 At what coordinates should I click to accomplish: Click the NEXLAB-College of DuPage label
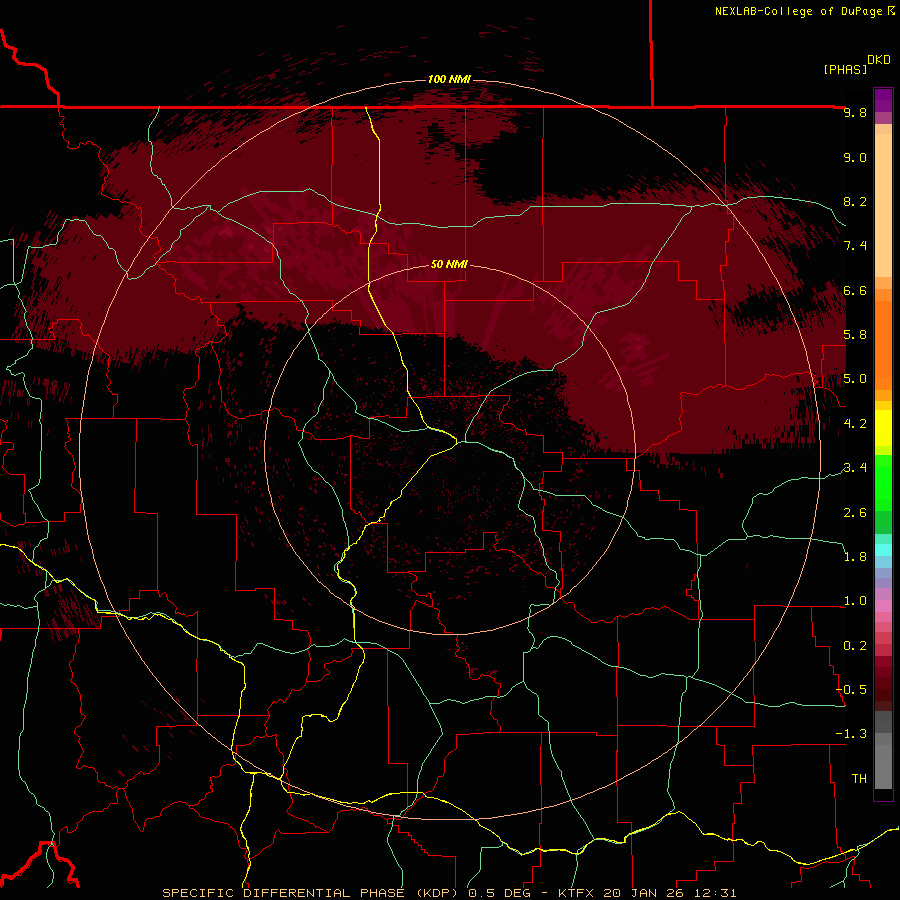798,11
